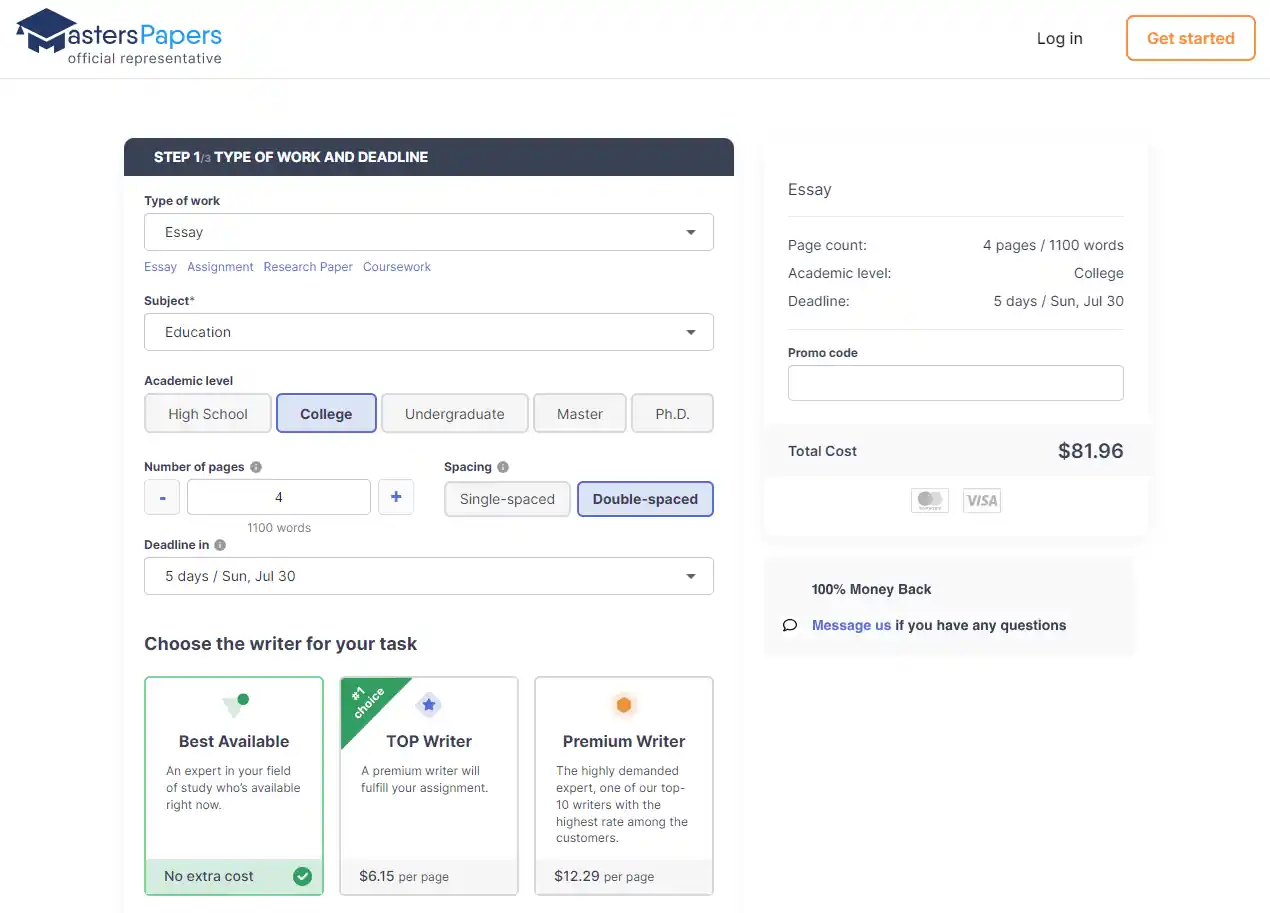The width and height of the screenshot is (1270, 913).
Task: Select the Research Paper quick link
Action: (308, 267)
